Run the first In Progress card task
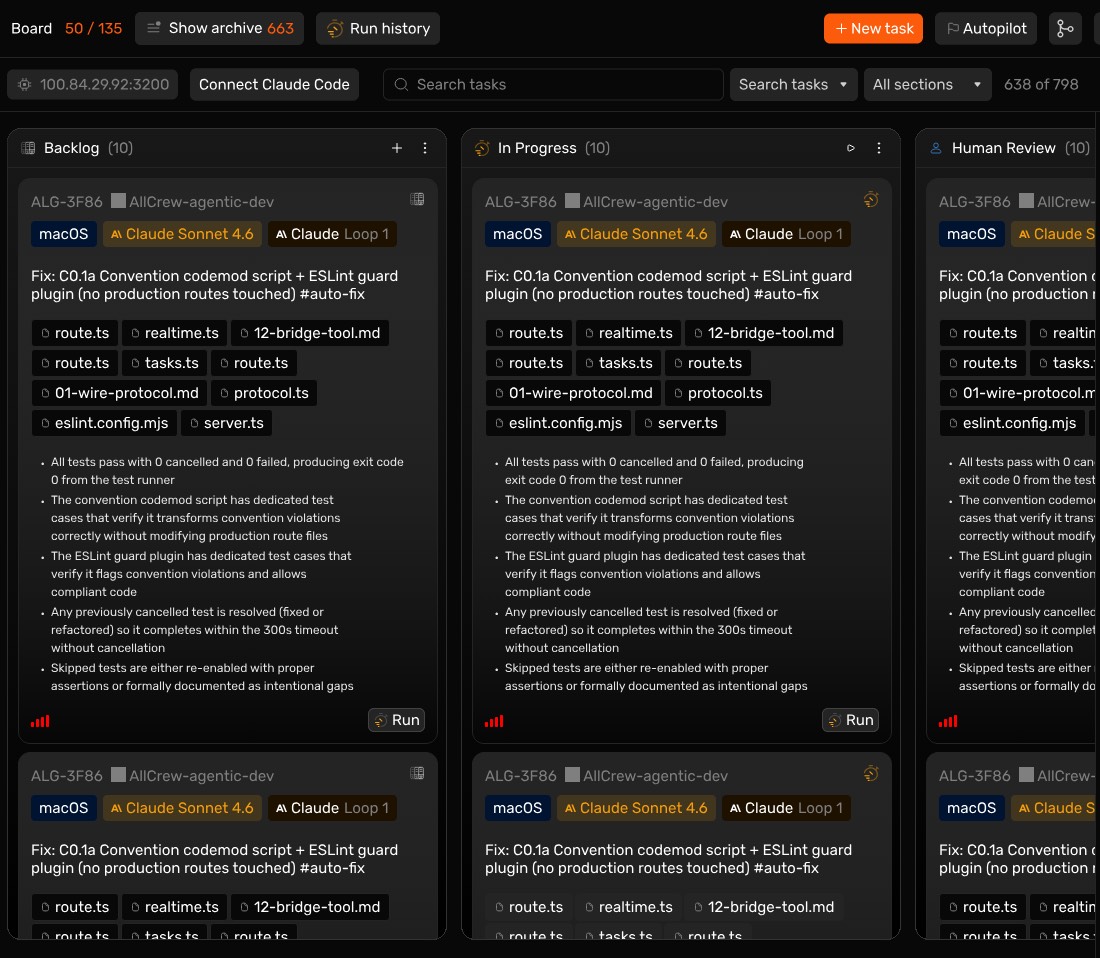The width and height of the screenshot is (1100, 958). pos(850,720)
